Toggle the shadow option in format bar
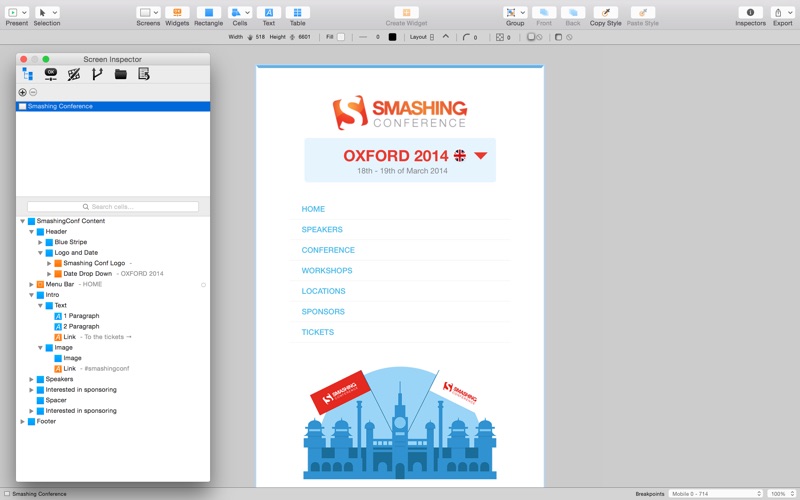Screen dimensions: 800x500 [531, 37]
